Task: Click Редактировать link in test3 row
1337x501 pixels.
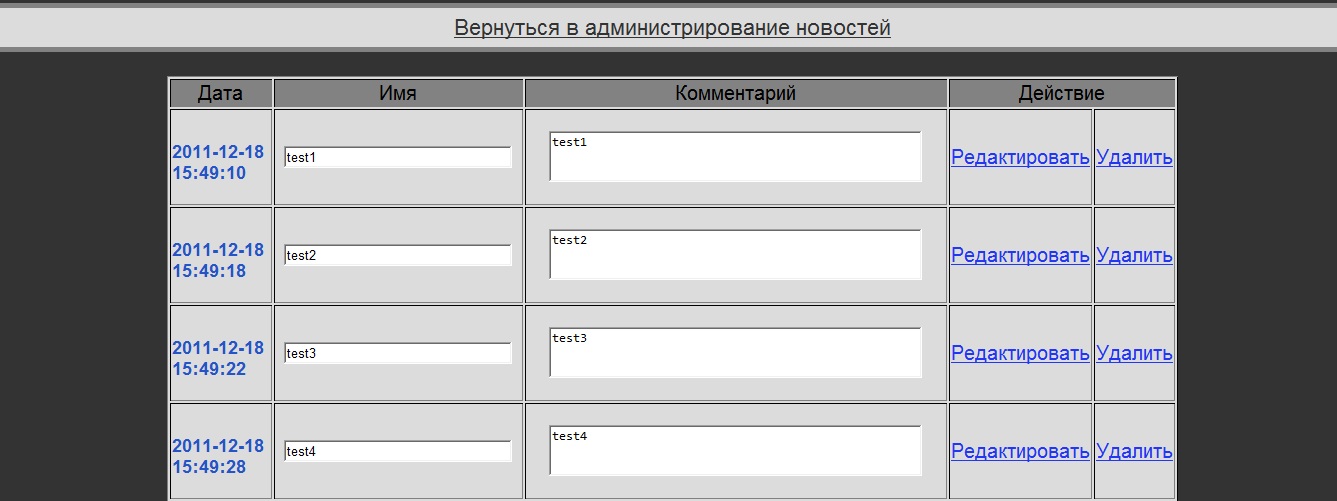Action: click(1020, 353)
